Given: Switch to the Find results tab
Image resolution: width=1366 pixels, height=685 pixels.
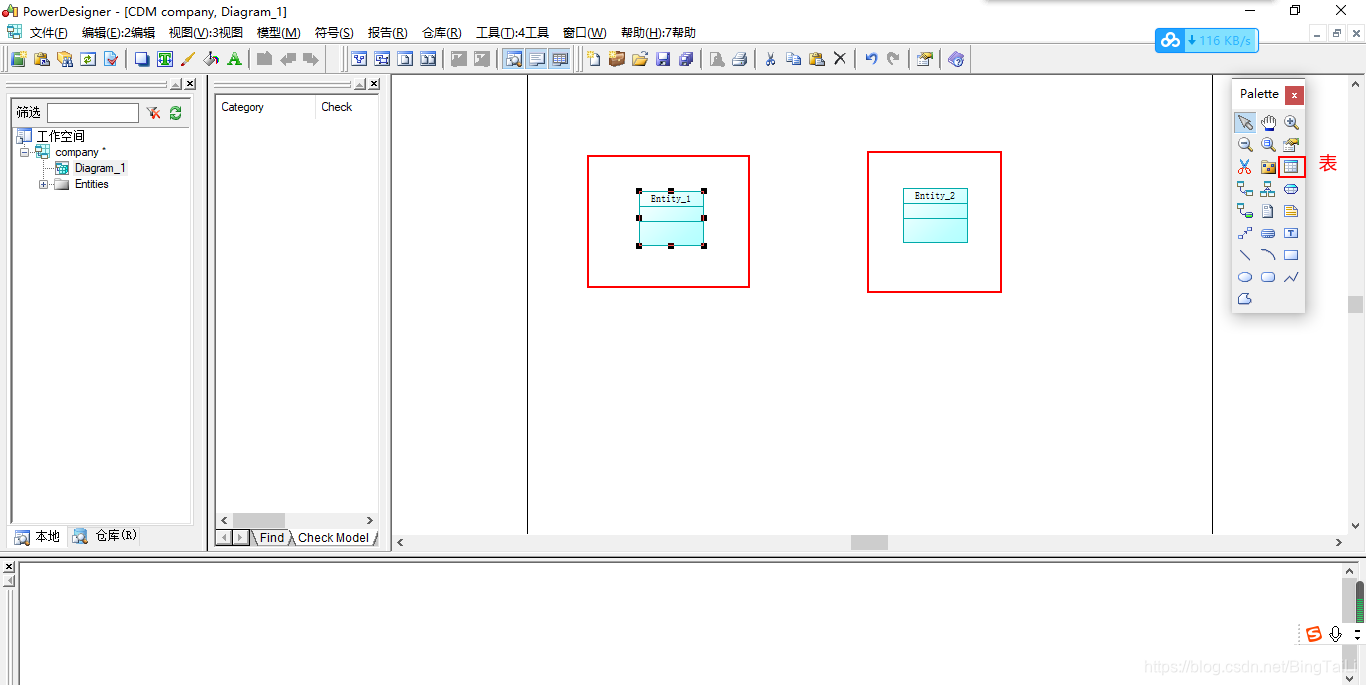Looking at the screenshot, I should (272, 538).
